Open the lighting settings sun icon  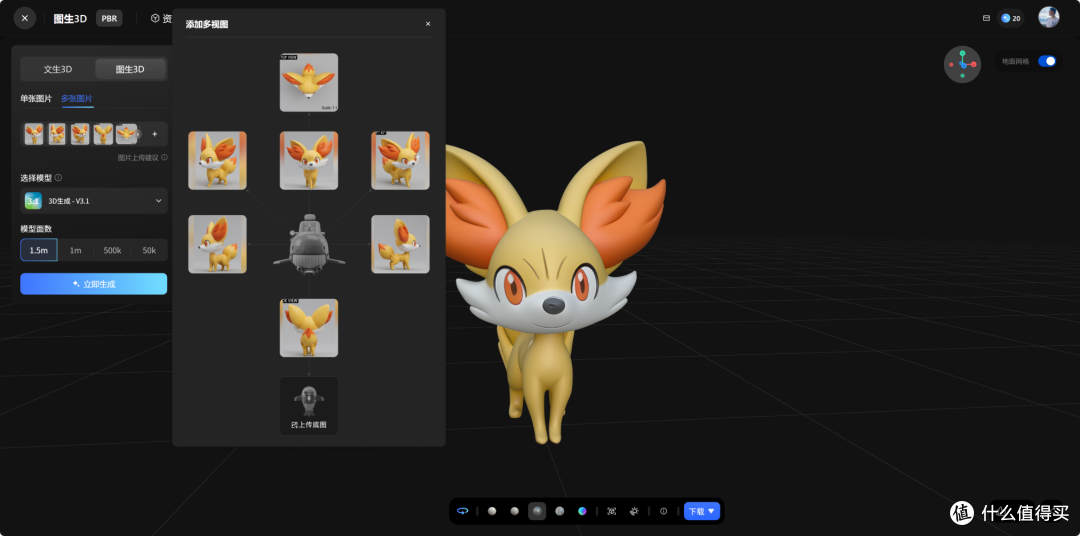pyautogui.click(x=634, y=511)
